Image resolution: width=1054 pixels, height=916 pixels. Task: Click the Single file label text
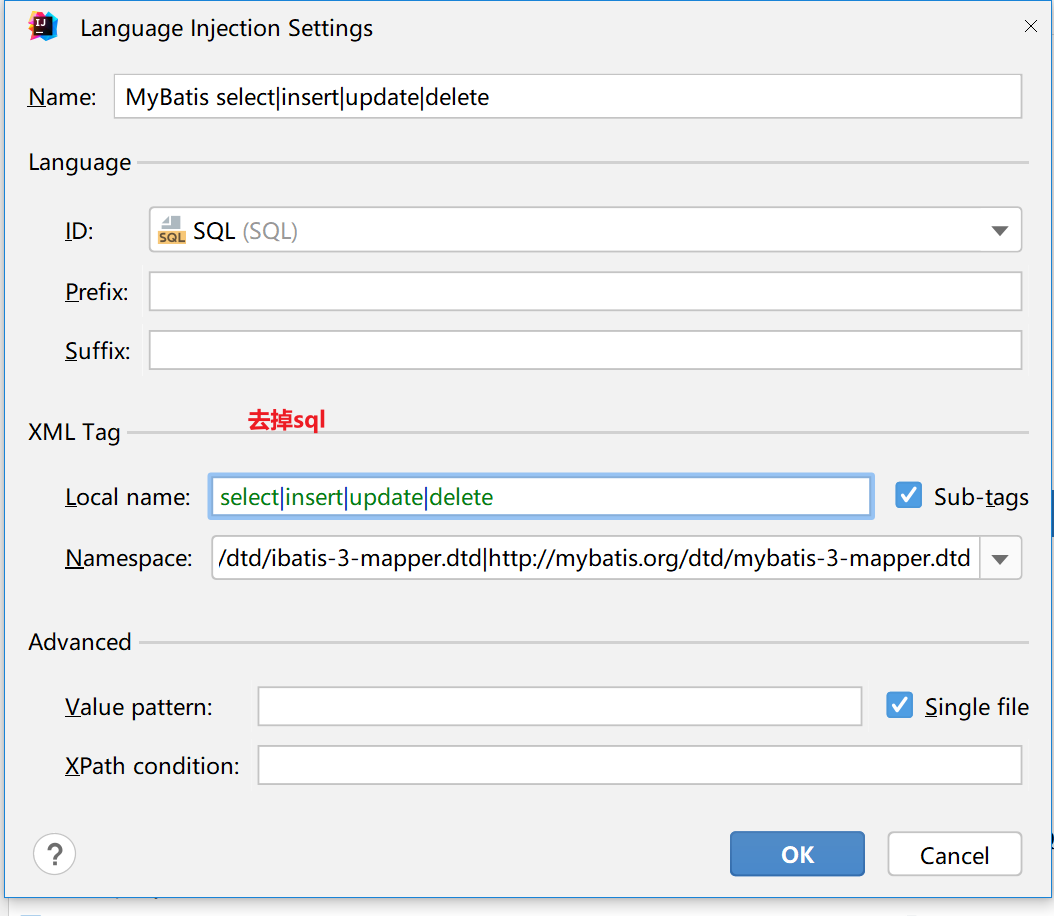tap(977, 707)
